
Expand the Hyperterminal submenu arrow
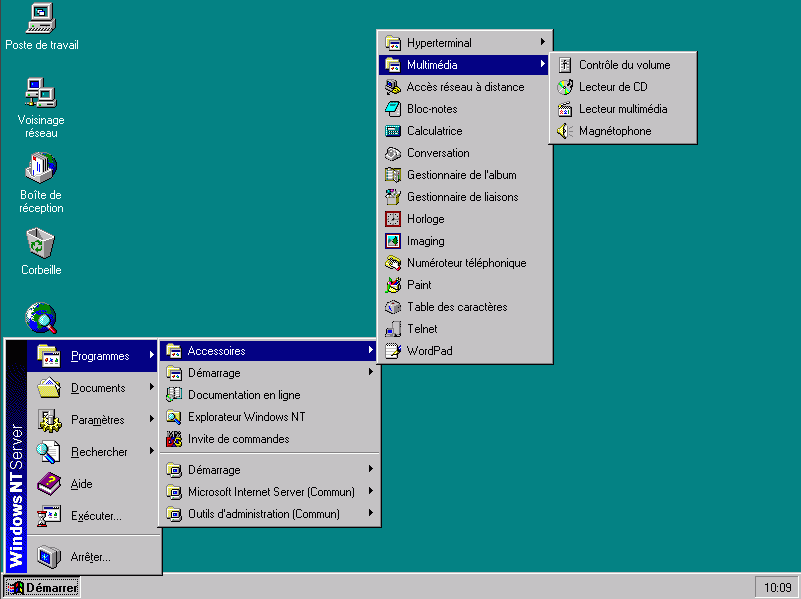pyautogui.click(x=543, y=43)
